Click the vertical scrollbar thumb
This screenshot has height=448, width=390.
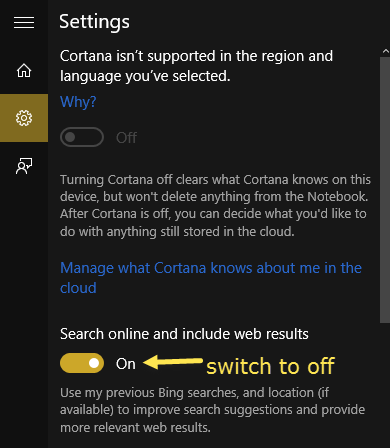385,190
